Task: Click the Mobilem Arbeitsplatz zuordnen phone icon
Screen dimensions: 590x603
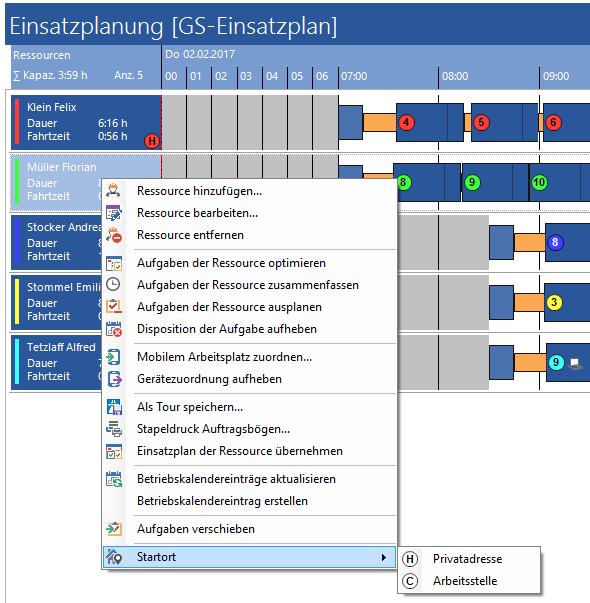Action: [114, 357]
